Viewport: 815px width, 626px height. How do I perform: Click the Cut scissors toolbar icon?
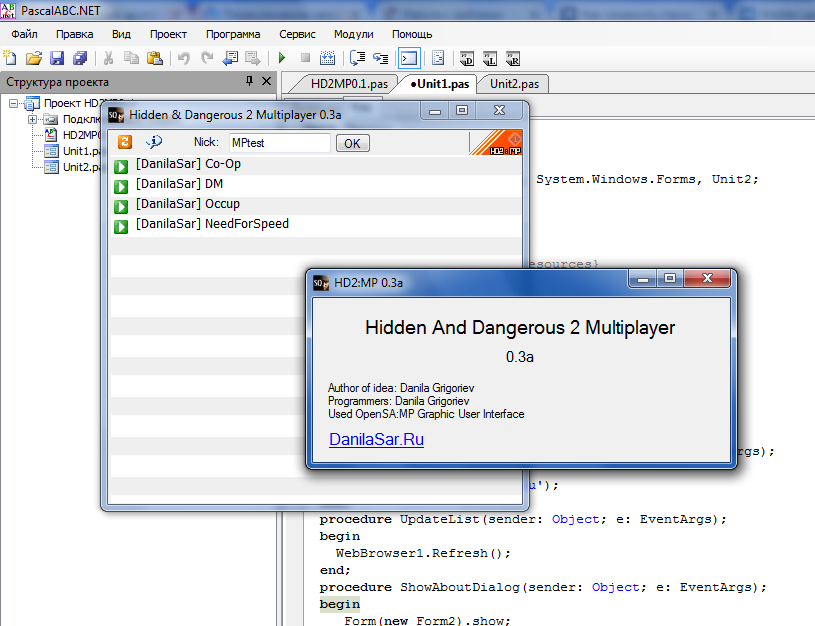click(108, 59)
